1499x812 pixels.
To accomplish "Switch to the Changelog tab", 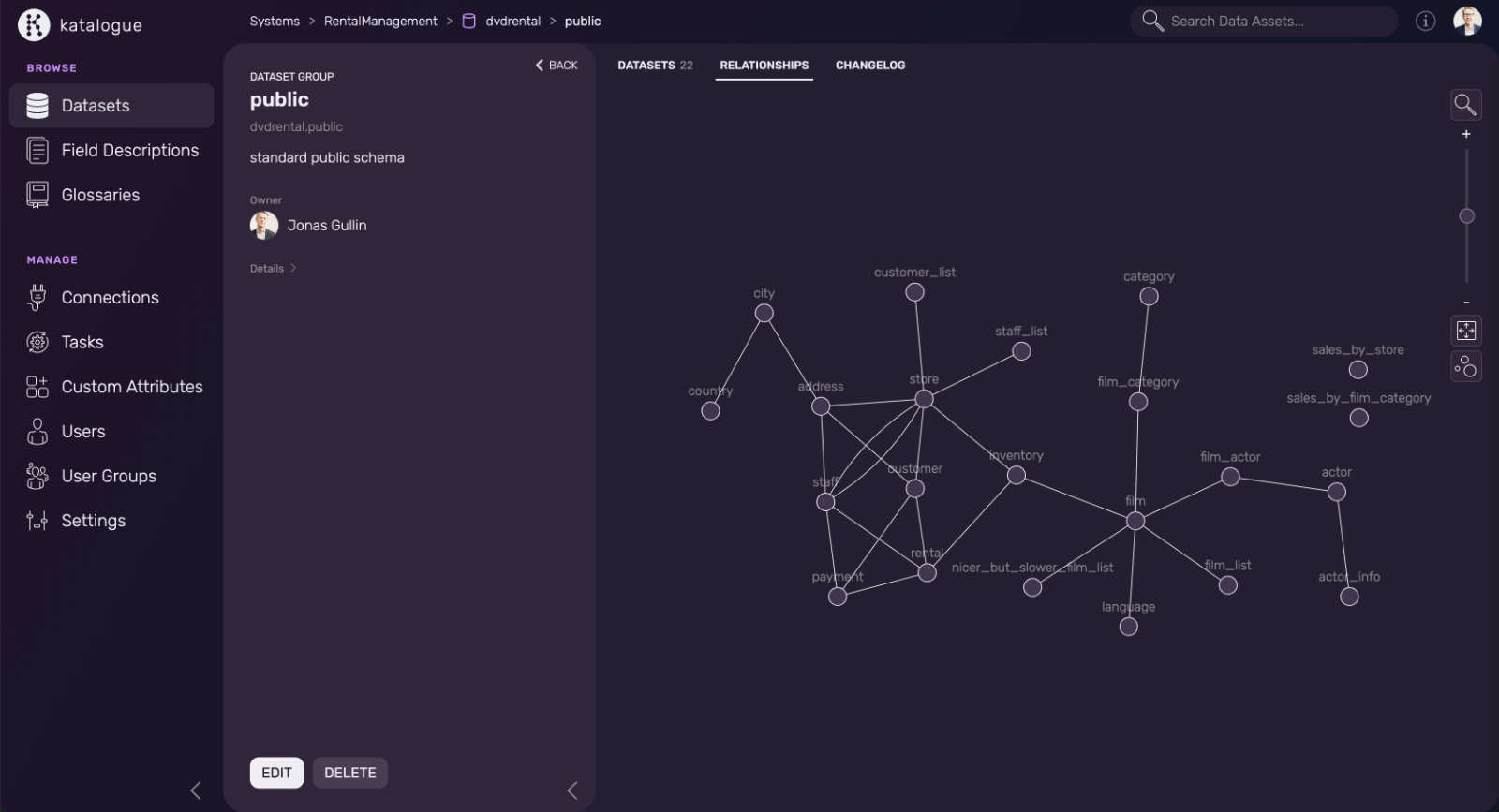I will point(869,66).
